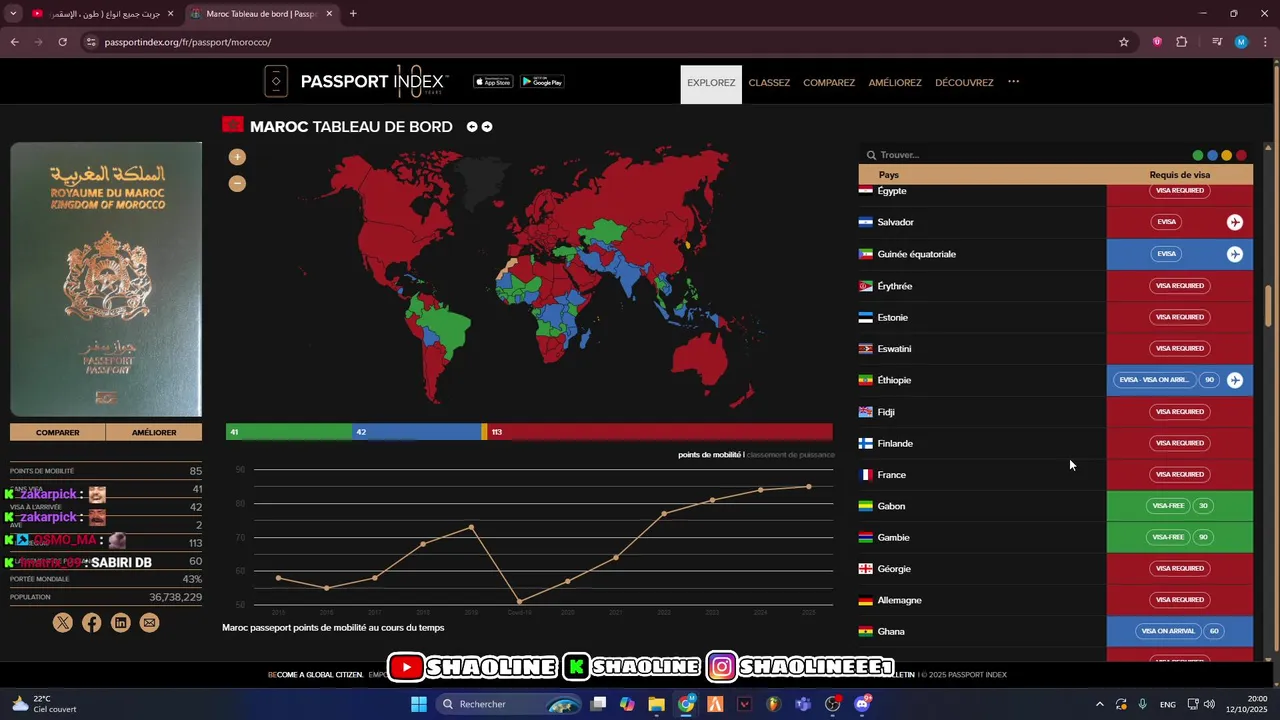Share on LinkedIn icon
This screenshot has width=1280, height=720.
point(121,623)
